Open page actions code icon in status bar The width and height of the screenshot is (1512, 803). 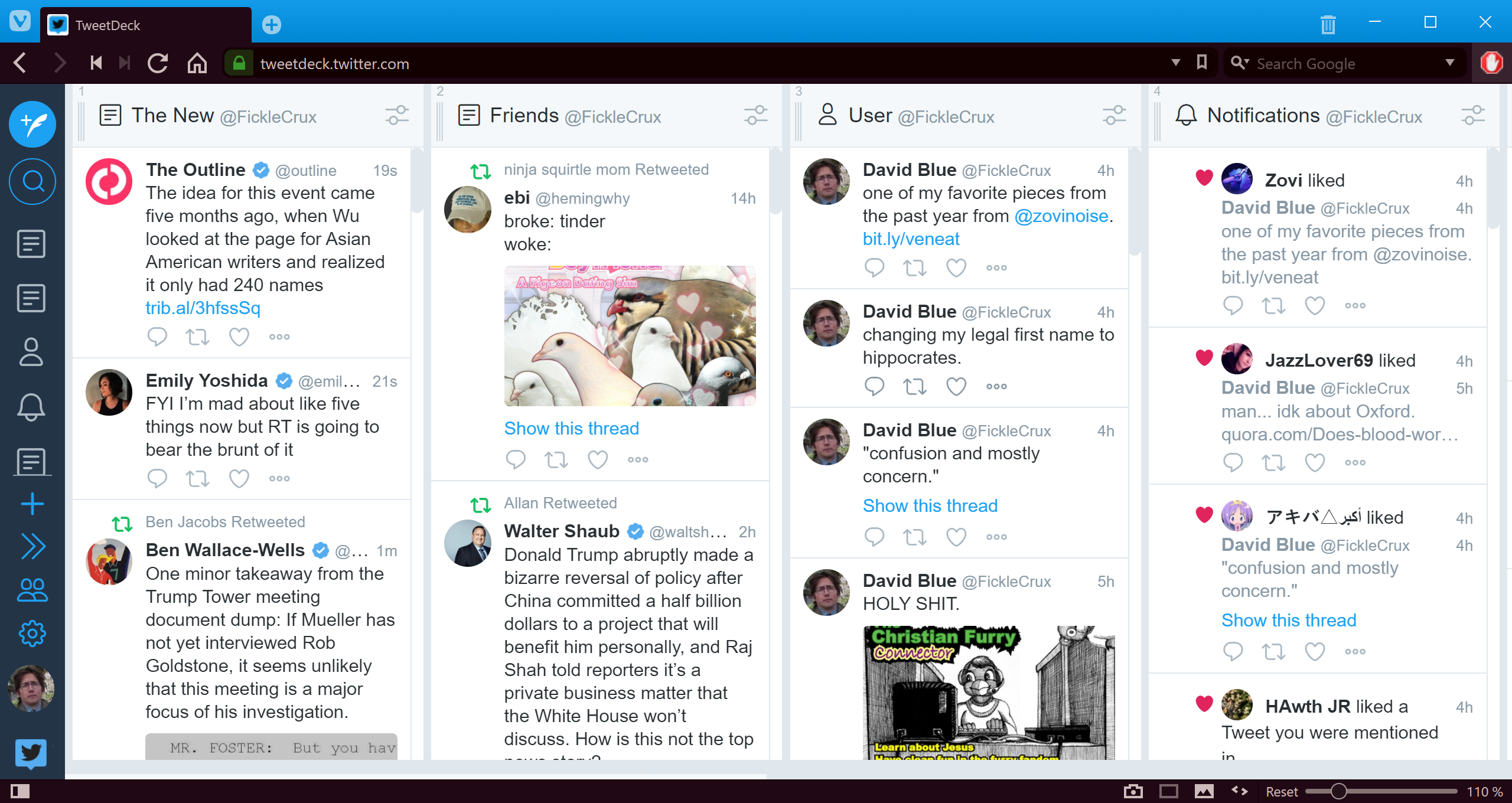pos(1239,791)
